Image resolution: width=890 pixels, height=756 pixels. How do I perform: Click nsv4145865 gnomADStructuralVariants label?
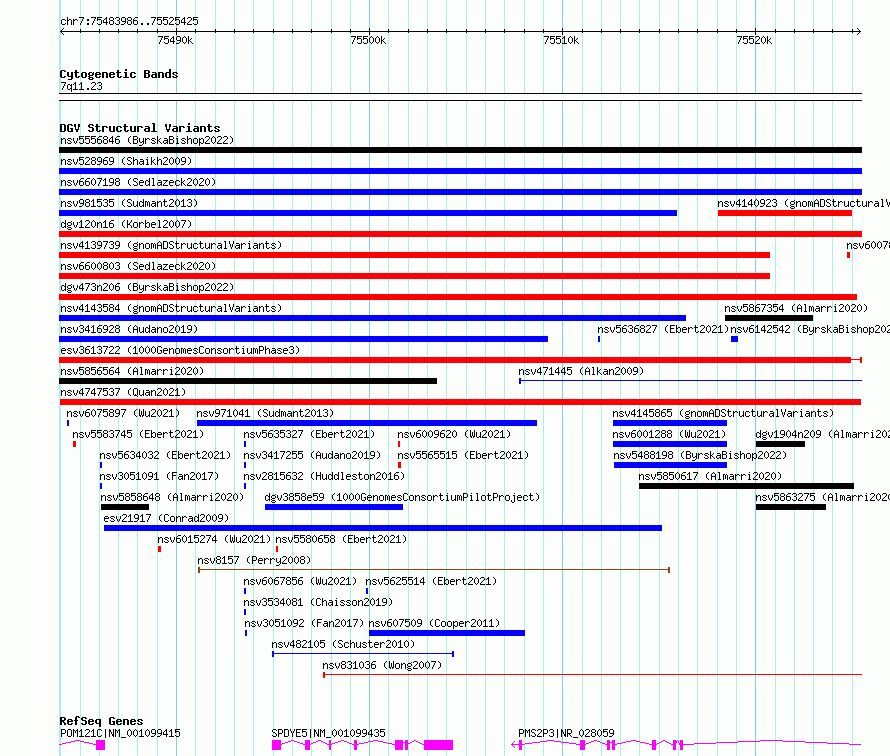coord(723,413)
